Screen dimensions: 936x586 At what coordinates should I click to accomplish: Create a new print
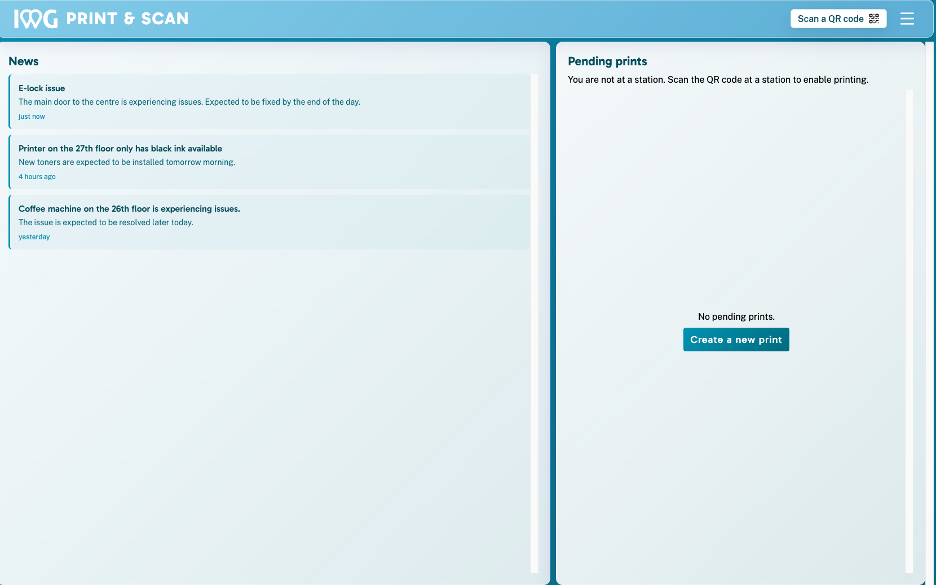(x=736, y=340)
